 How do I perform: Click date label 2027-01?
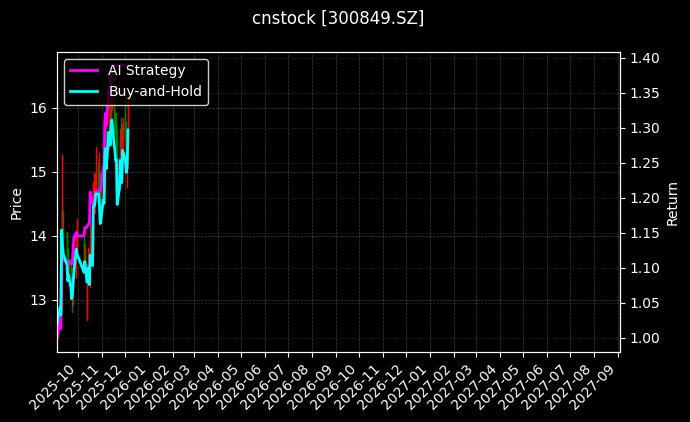coord(406,386)
